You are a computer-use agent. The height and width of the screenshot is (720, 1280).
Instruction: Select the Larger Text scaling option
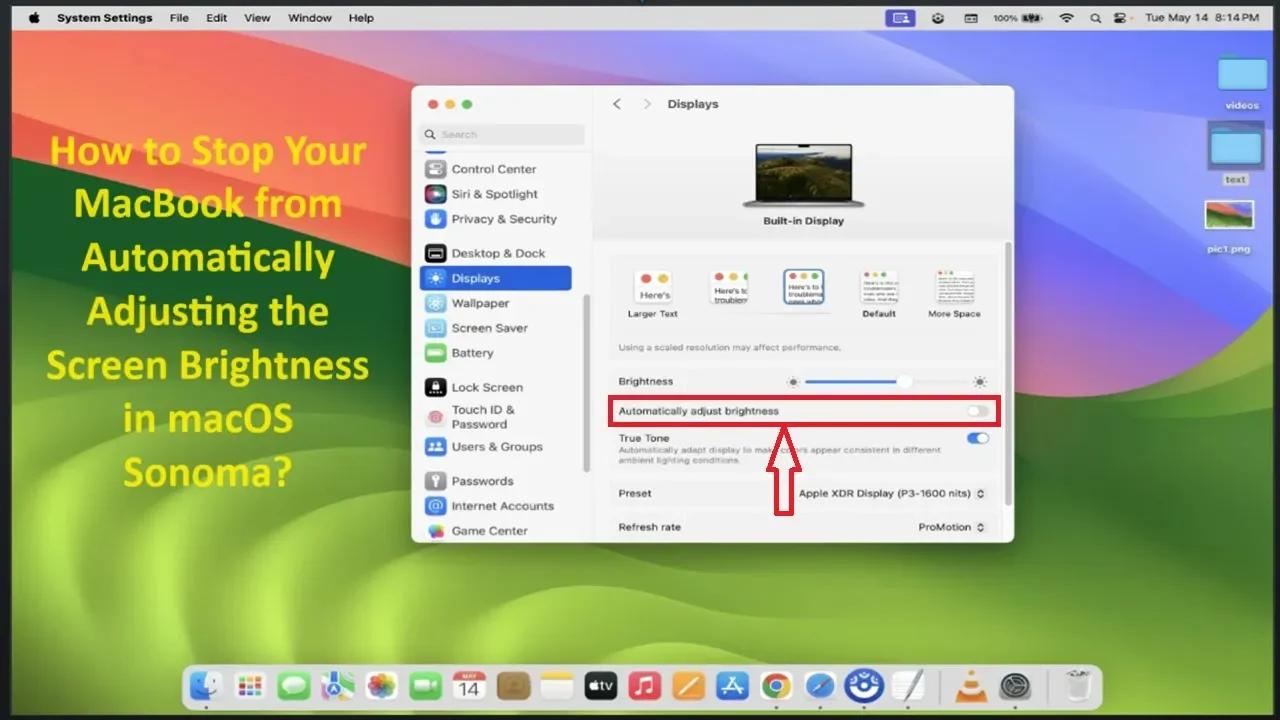pyautogui.click(x=652, y=288)
